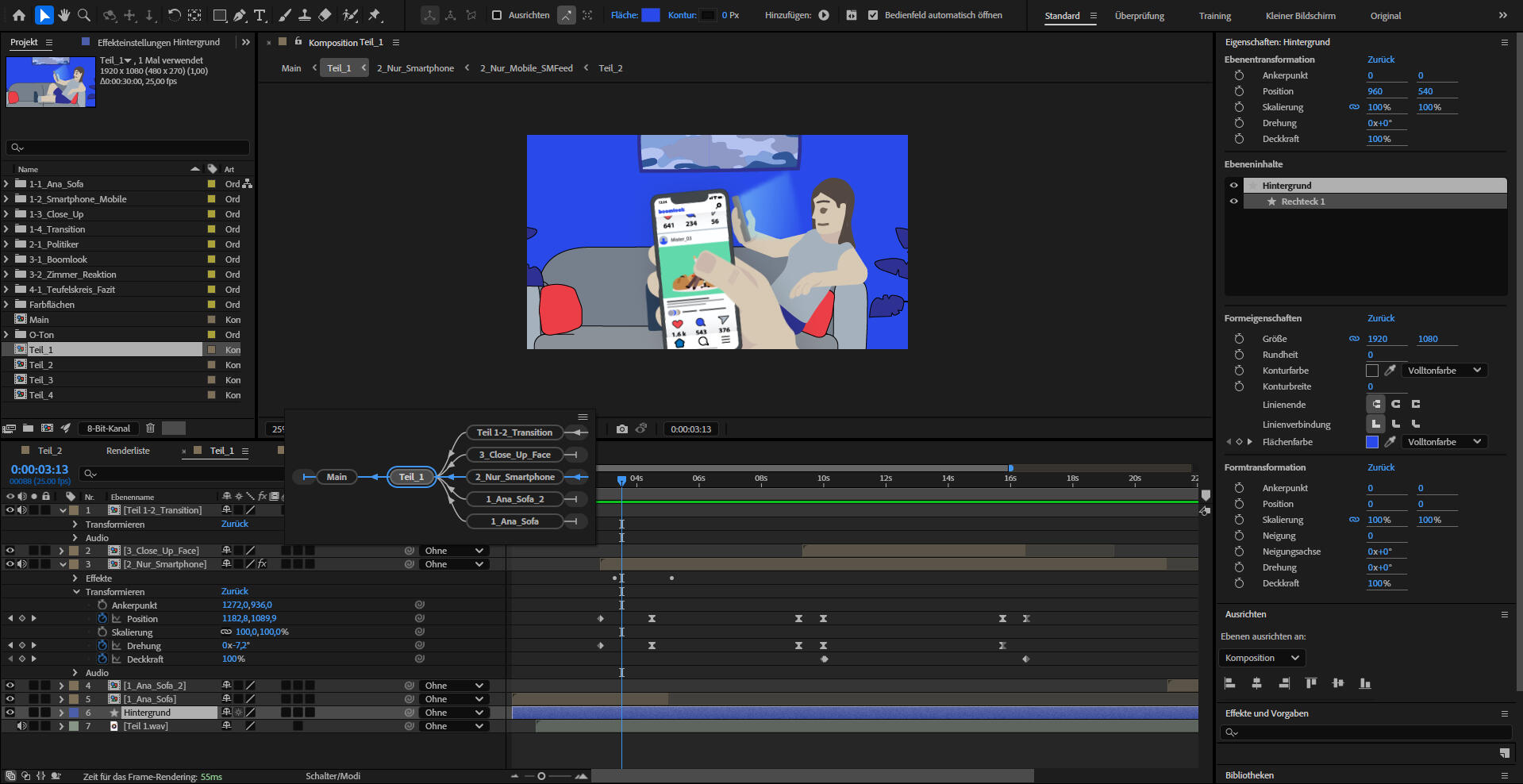Expand the 1-3_Close_Up folder

(6, 214)
